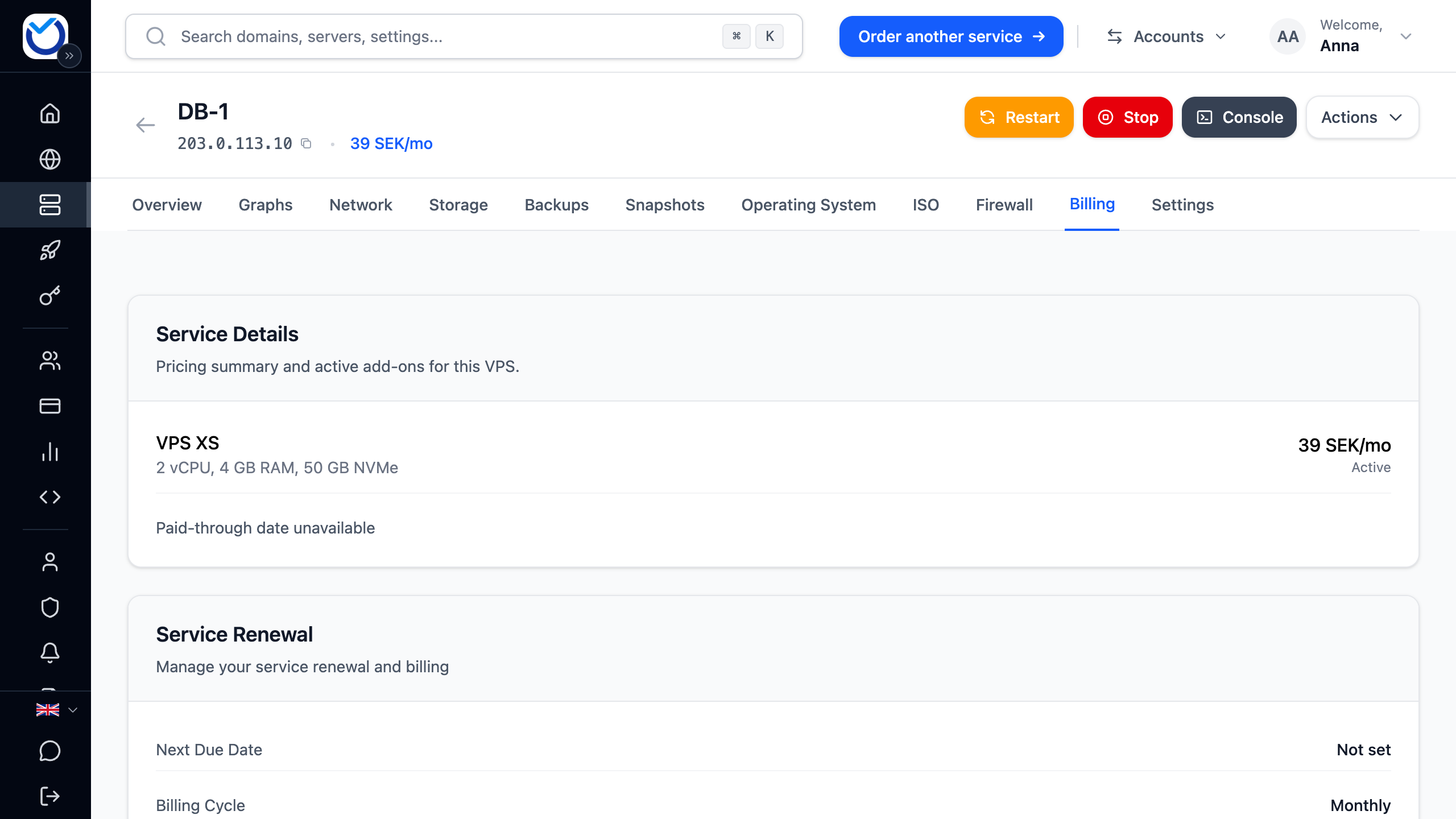Switch to the Network tab
Image resolution: width=1456 pixels, height=819 pixels.
pos(361,205)
